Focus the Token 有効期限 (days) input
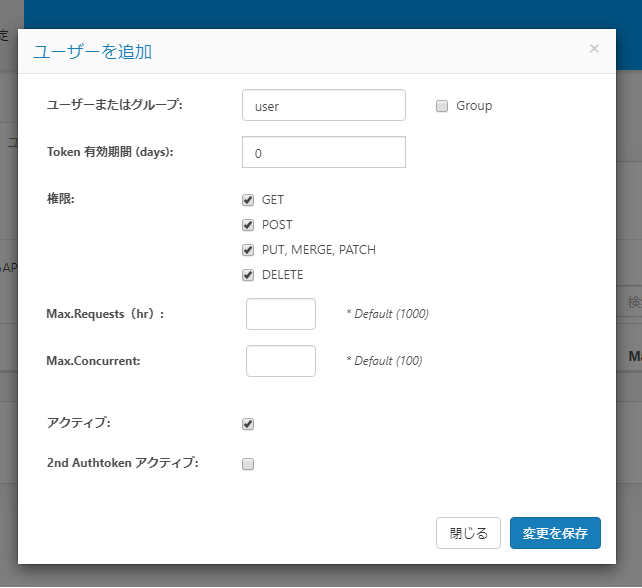642x588 pixels. pos(323,153)
